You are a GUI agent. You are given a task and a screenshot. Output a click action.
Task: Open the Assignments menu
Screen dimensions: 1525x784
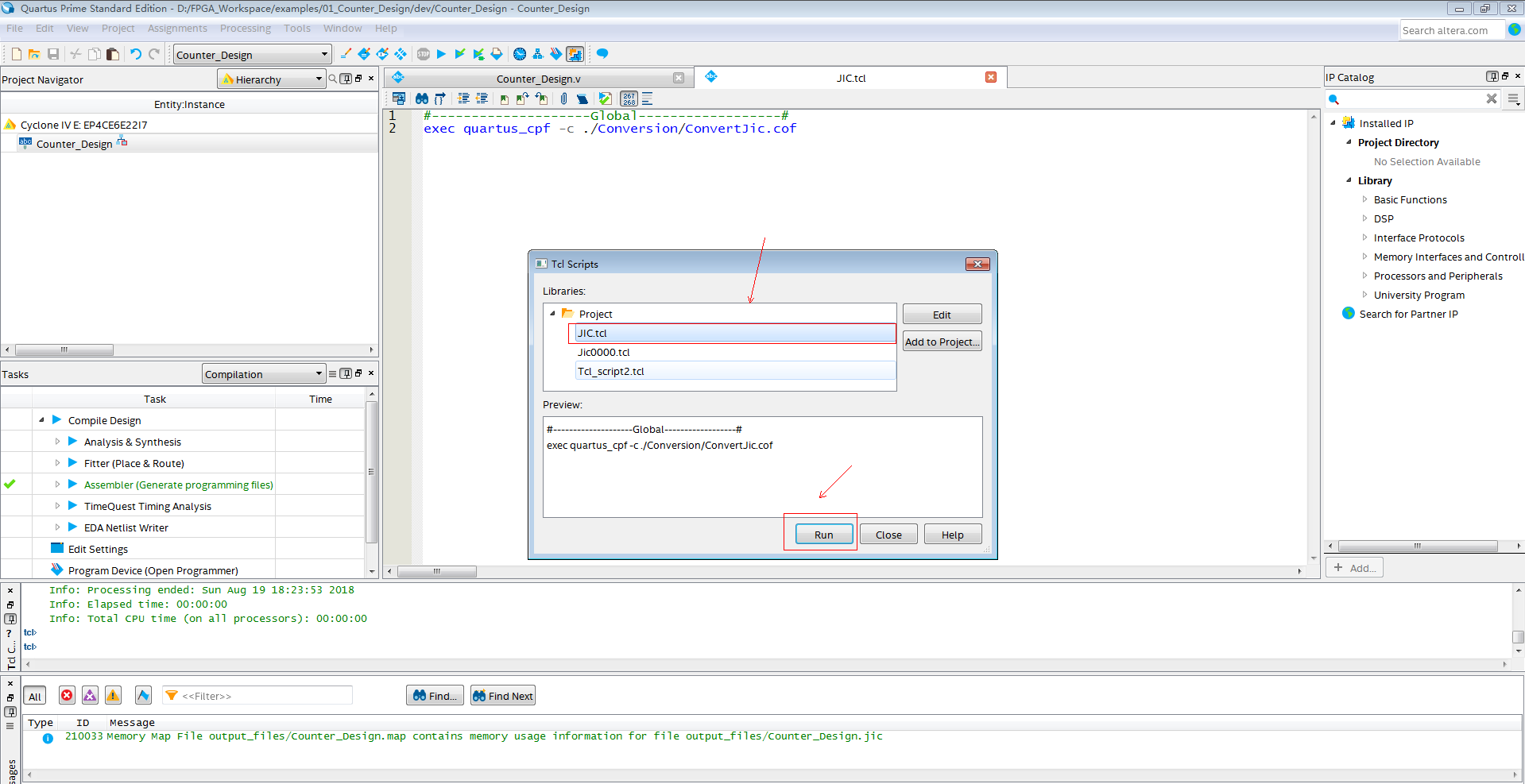[x=177, y=28]
